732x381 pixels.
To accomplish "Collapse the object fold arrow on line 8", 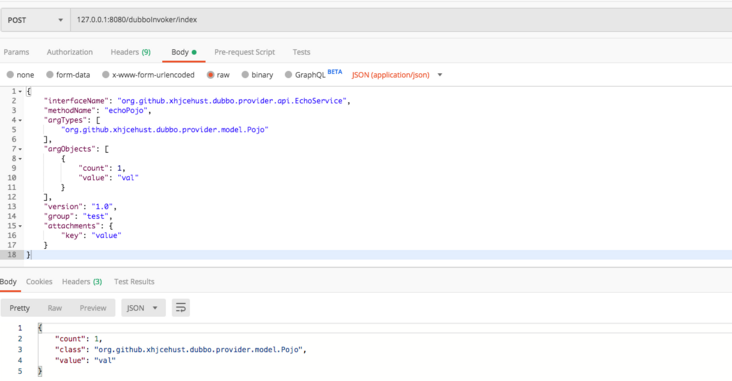I will 20,159.
